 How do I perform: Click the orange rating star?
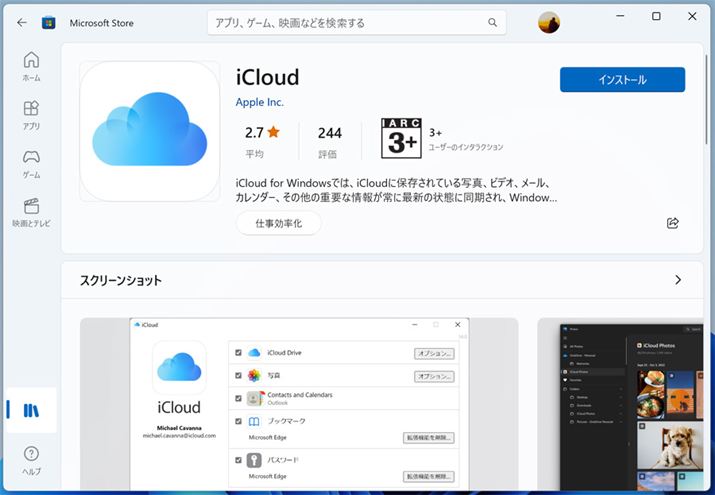(274, 132)
